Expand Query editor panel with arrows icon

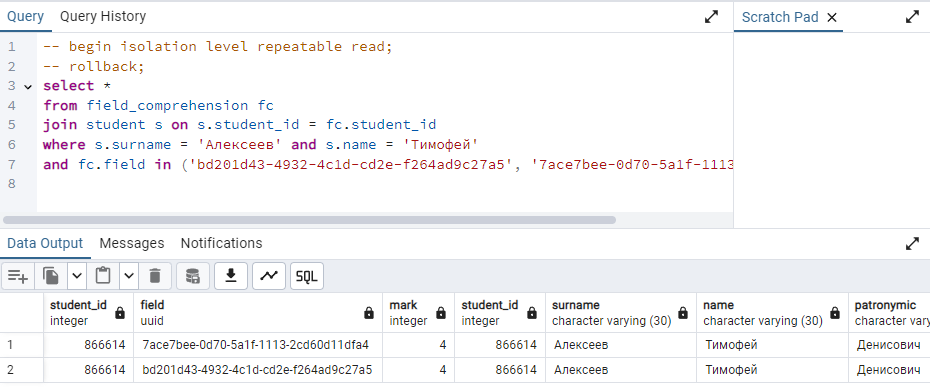711,17
